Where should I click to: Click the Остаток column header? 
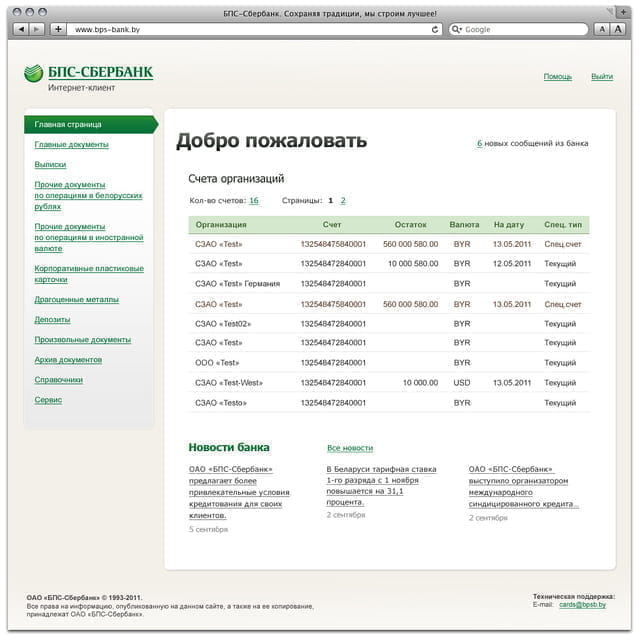410,225
